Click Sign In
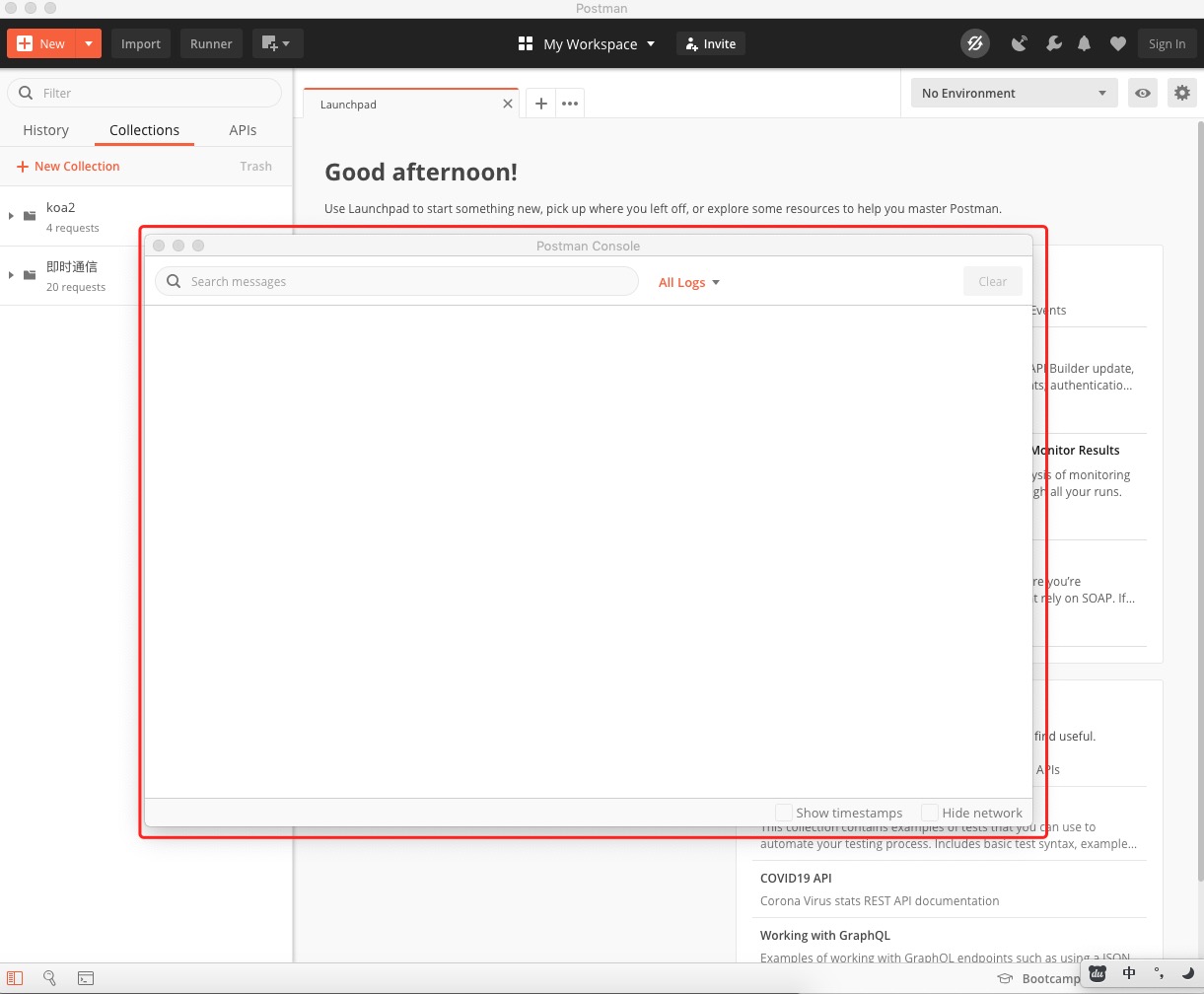1204x994 pixels. pos(1167,43)
